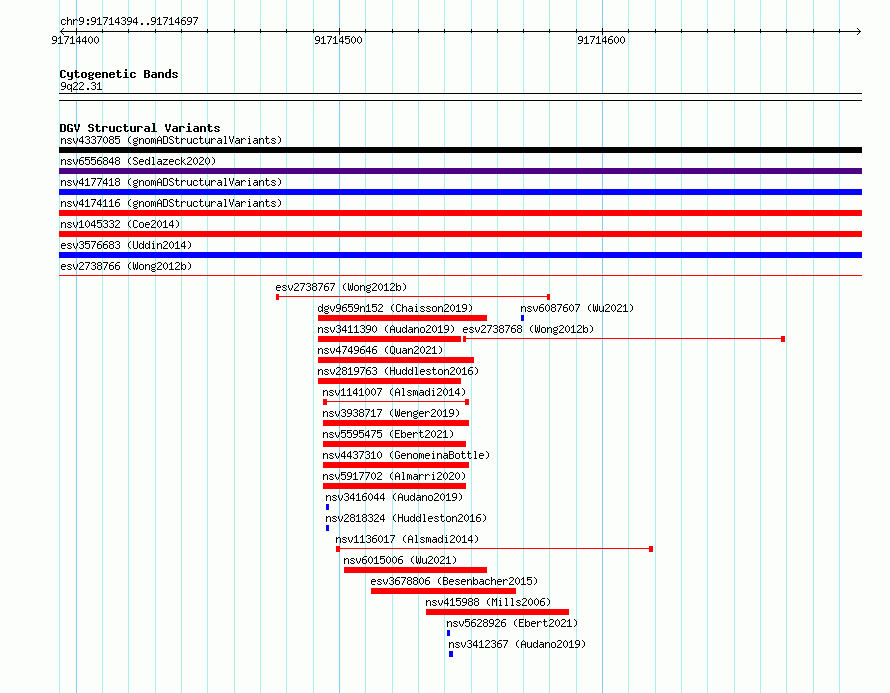Select esv3576683 (Uddin2014) variant label
The height and width of the screenshot is (693, 890).
(x=126, y=245)
